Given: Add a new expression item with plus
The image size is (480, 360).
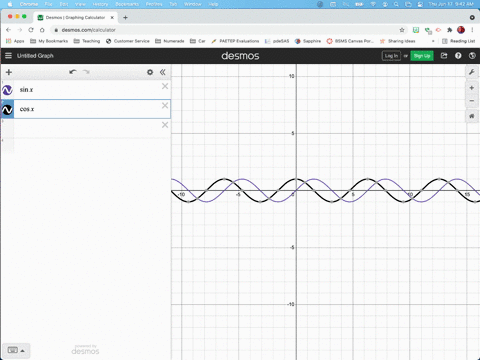Looking at the screenshot, I should (9, 72).
